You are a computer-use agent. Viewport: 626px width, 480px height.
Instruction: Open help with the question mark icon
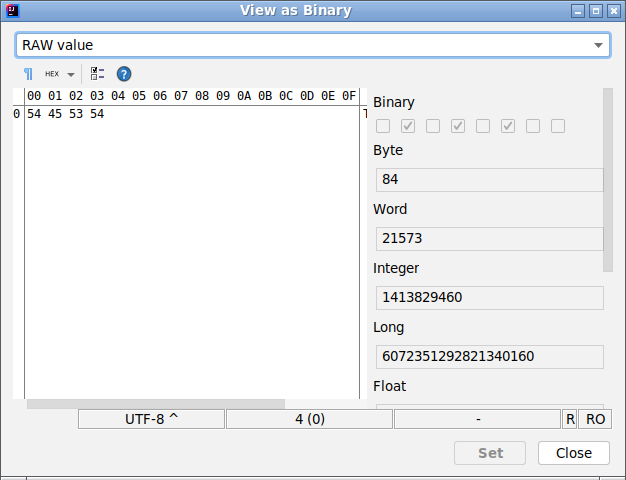click(x=124, y=74)
